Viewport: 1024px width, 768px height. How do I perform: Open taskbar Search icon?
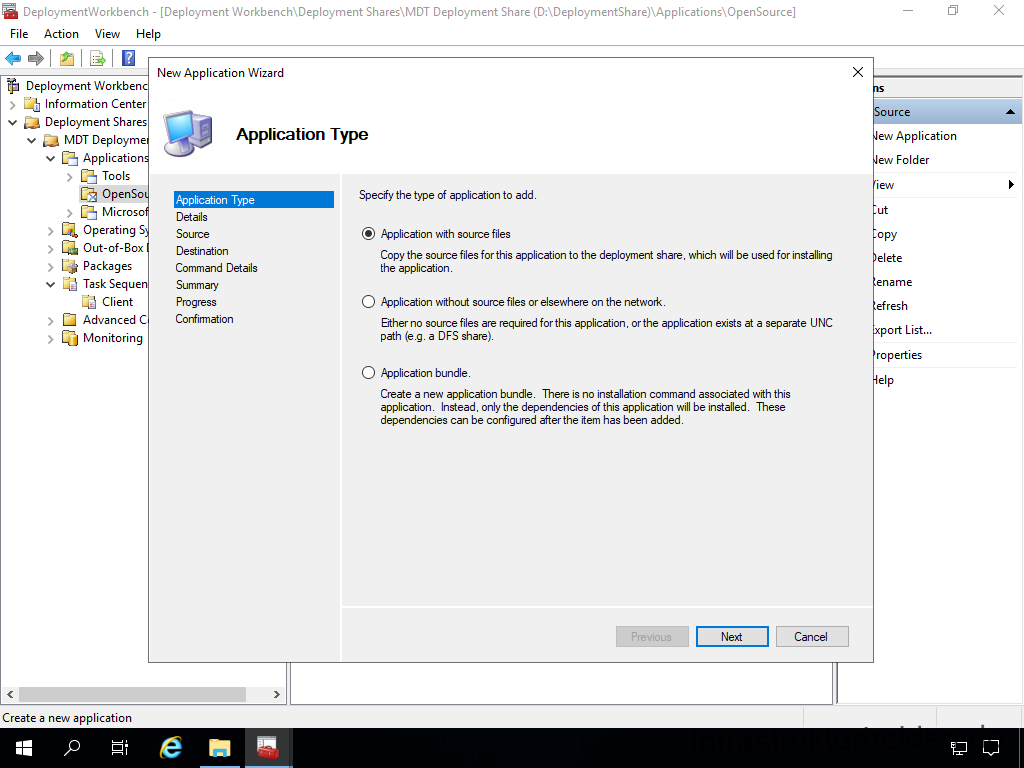coord(72,748)
